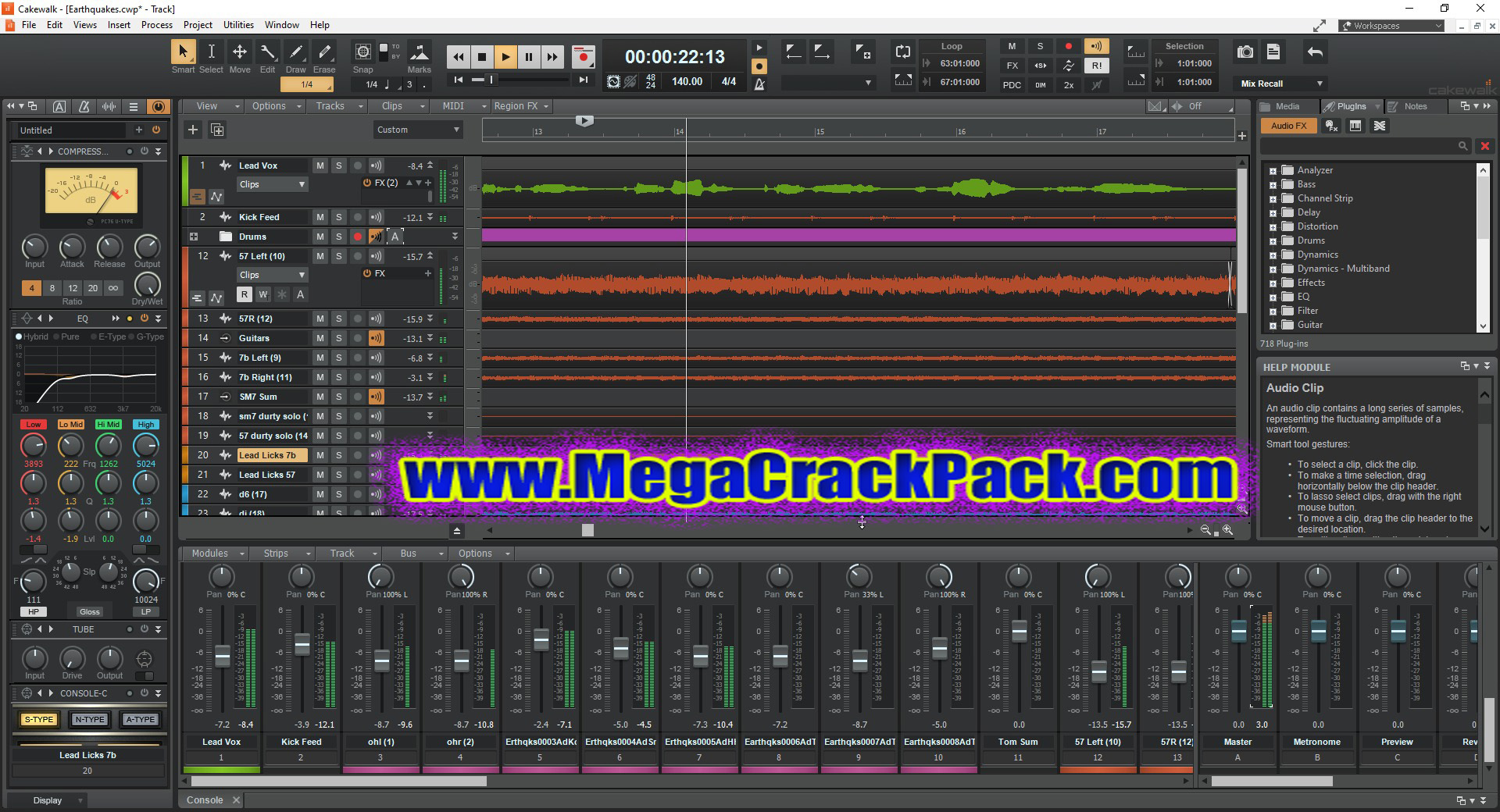1500x812 pixels.
Task: Expand the Dynamics plugin folder
Action: click(x=1273, y=255)
